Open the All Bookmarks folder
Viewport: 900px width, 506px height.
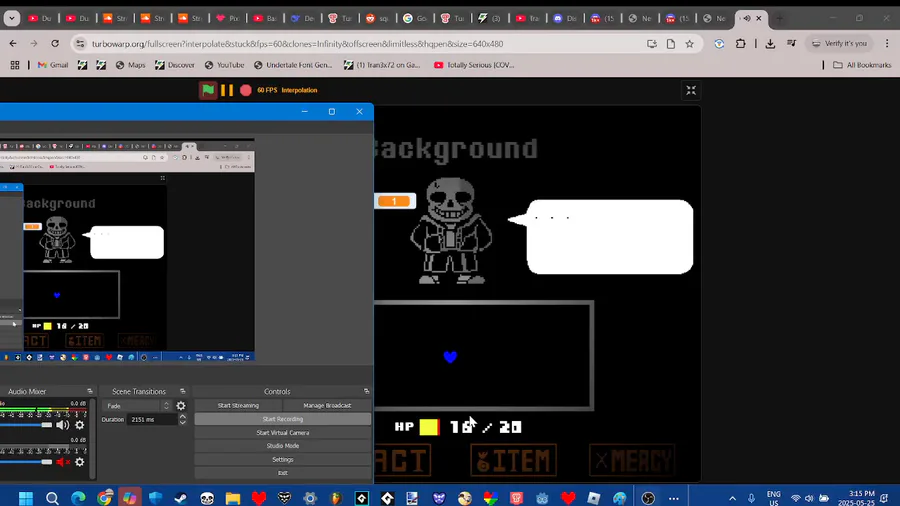tap(862, 65)
